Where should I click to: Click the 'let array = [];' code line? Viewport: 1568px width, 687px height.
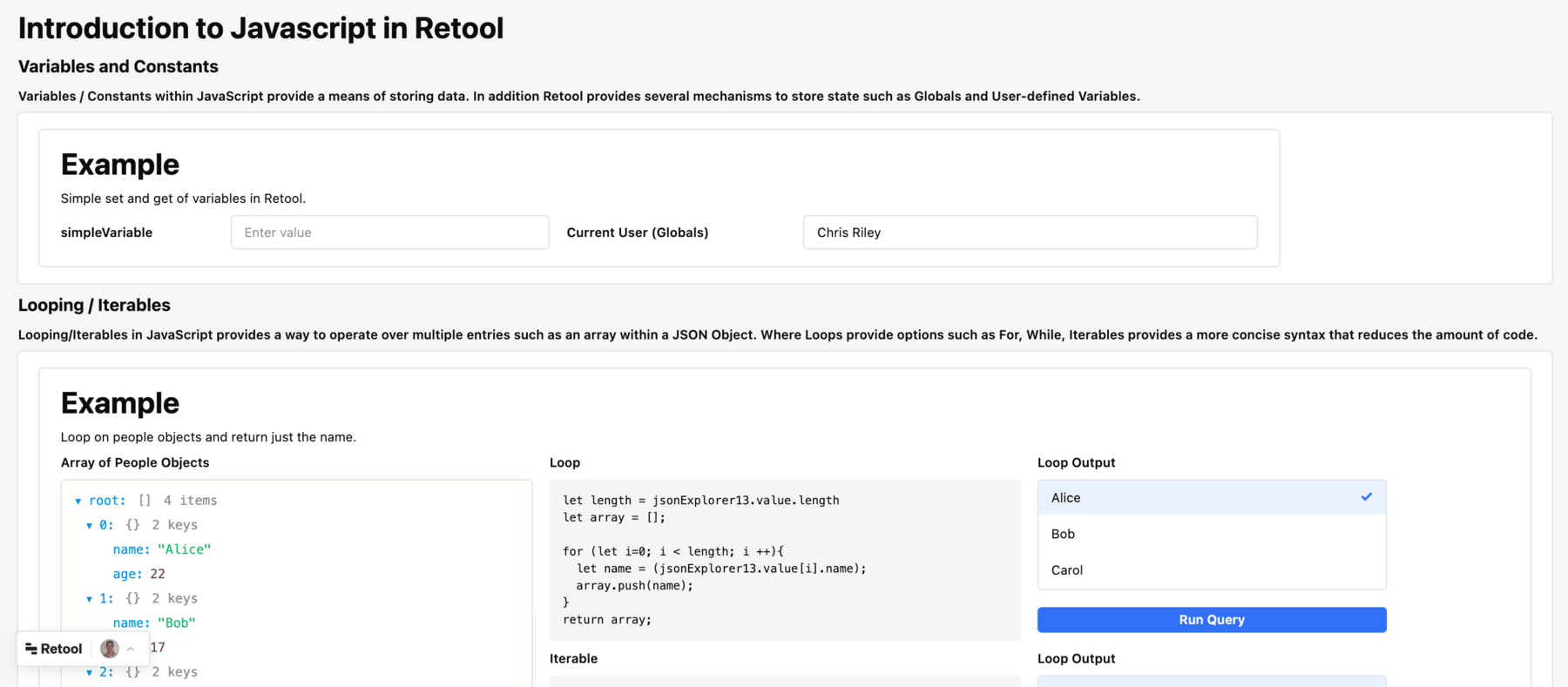614,517
